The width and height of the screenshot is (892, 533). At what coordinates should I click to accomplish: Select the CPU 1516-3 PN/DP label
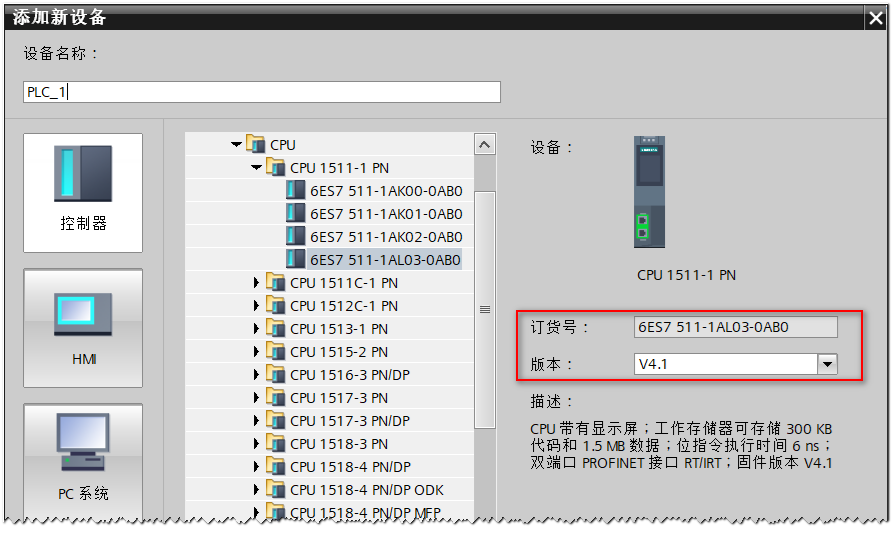click(350, 375)
